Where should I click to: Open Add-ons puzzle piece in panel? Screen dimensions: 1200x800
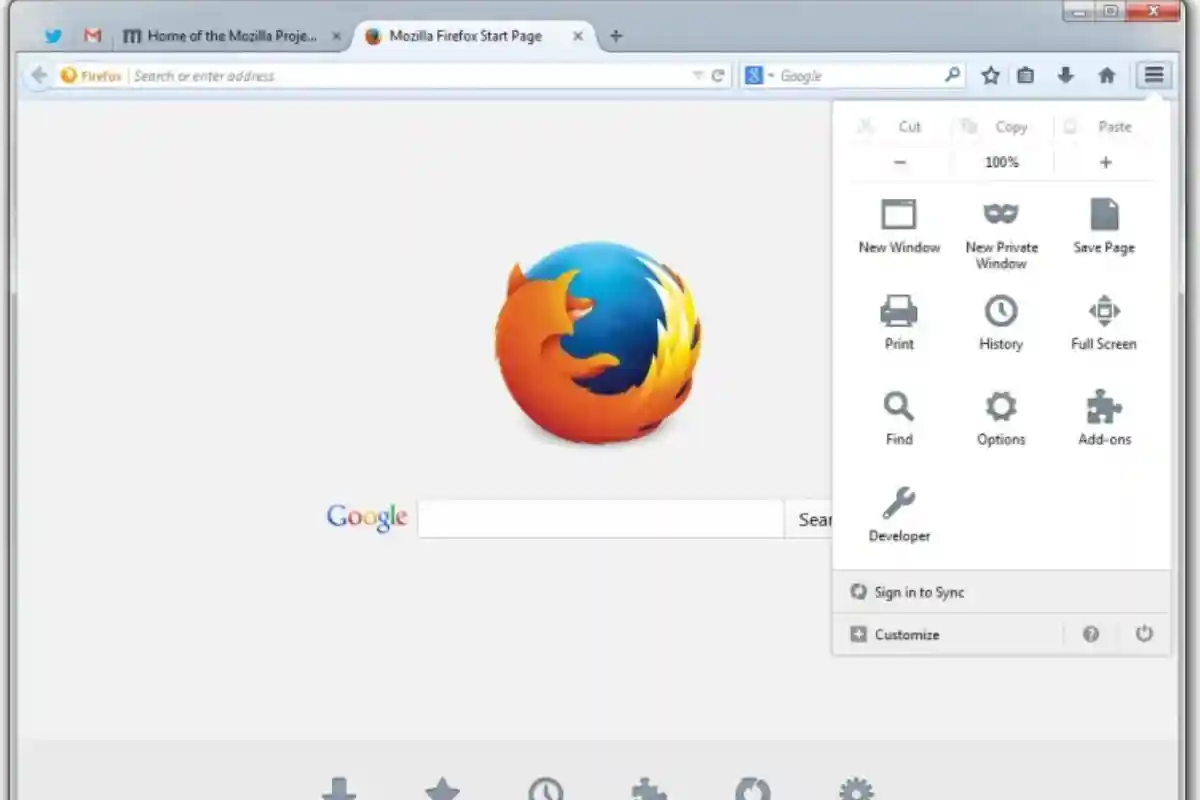1104,418
